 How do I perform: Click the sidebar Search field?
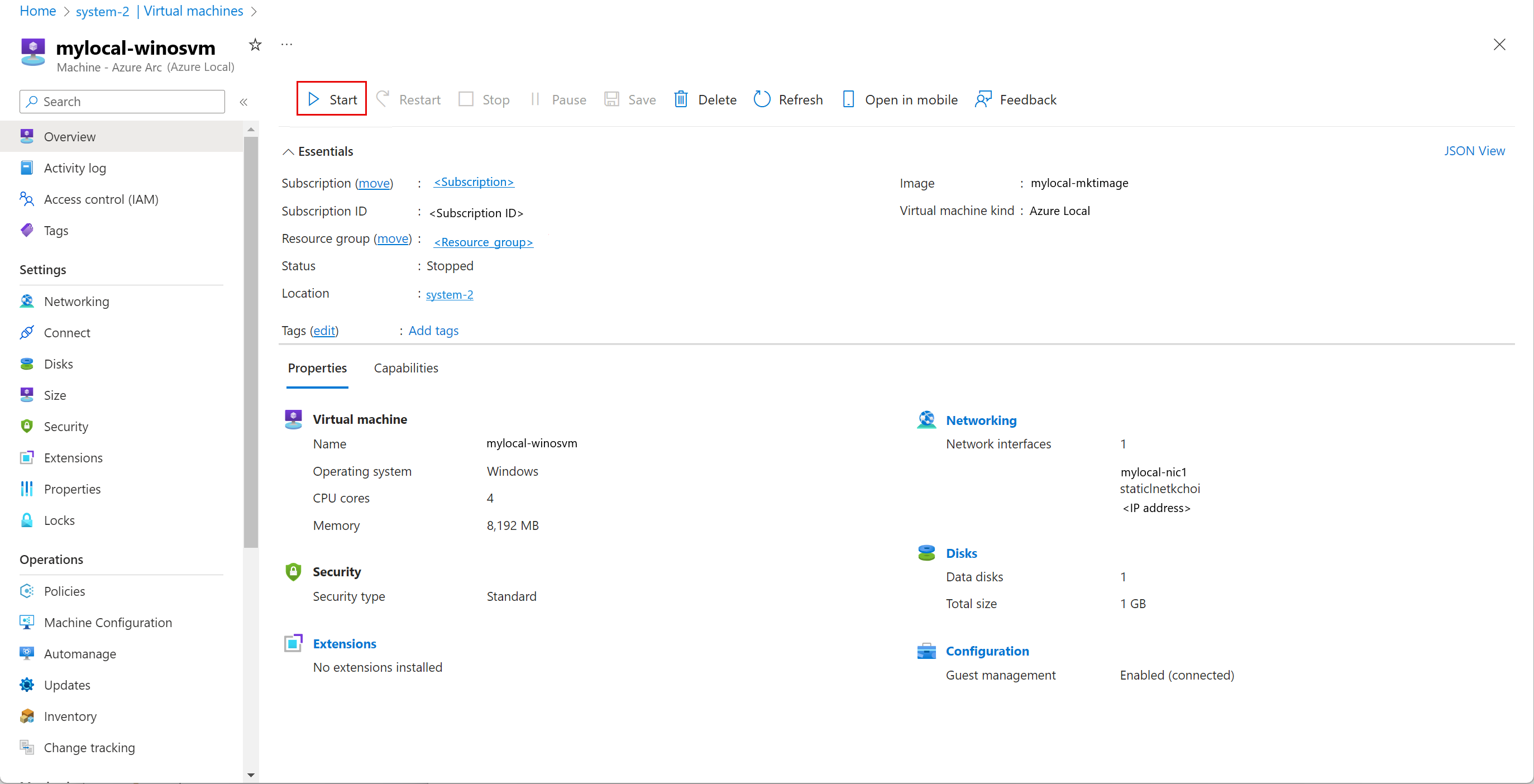pyautogui.click(x=122, y=102)
